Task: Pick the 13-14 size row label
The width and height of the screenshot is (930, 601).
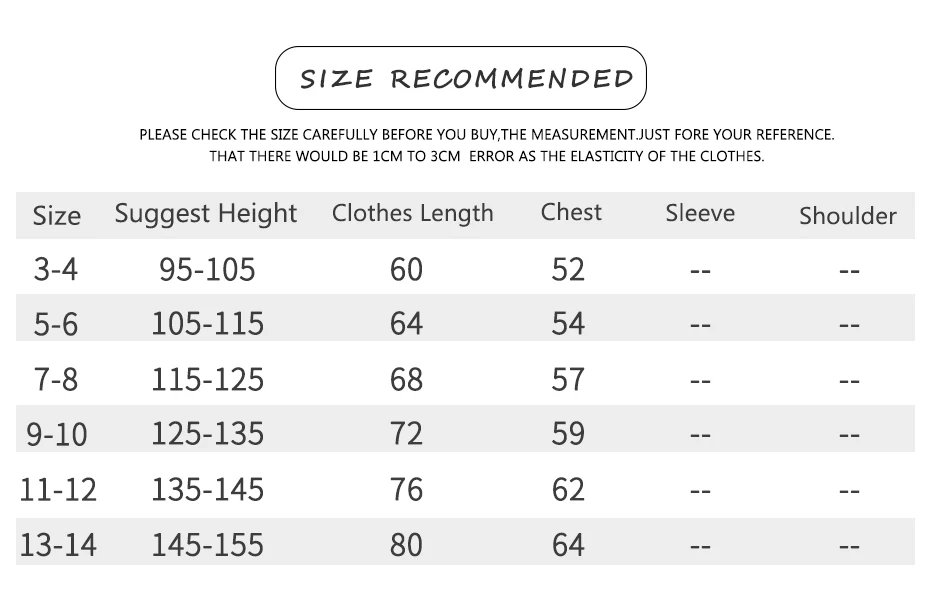Action: (x=58, y=545)
